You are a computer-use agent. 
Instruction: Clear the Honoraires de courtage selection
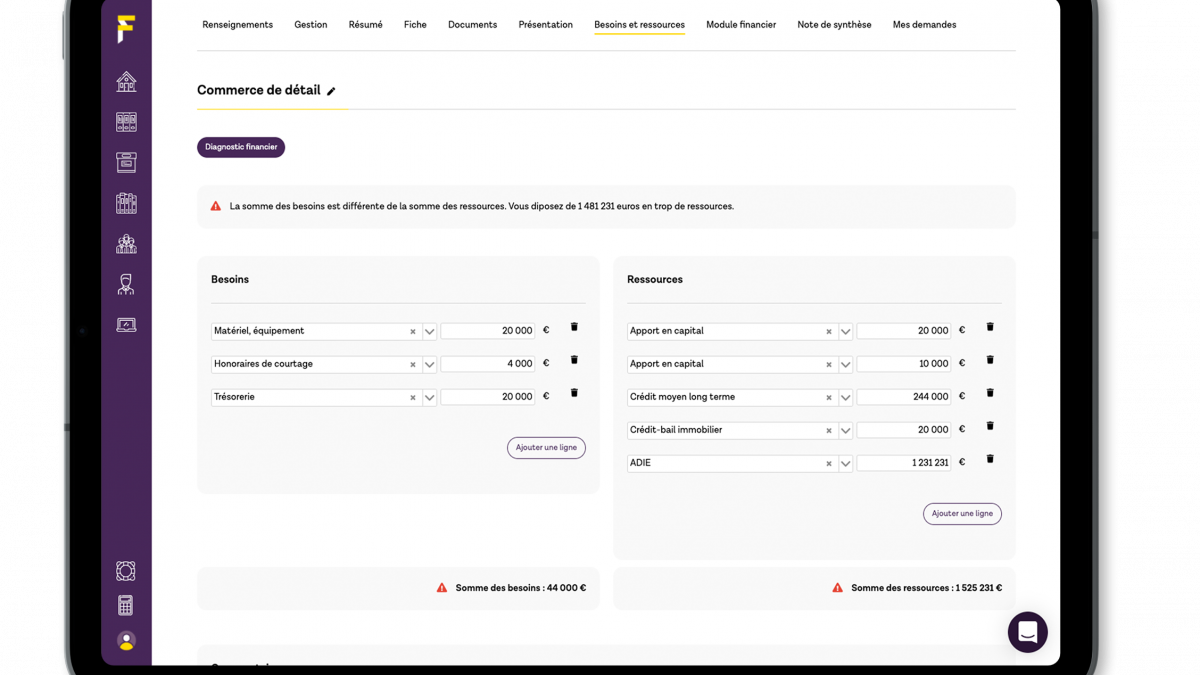413,365
